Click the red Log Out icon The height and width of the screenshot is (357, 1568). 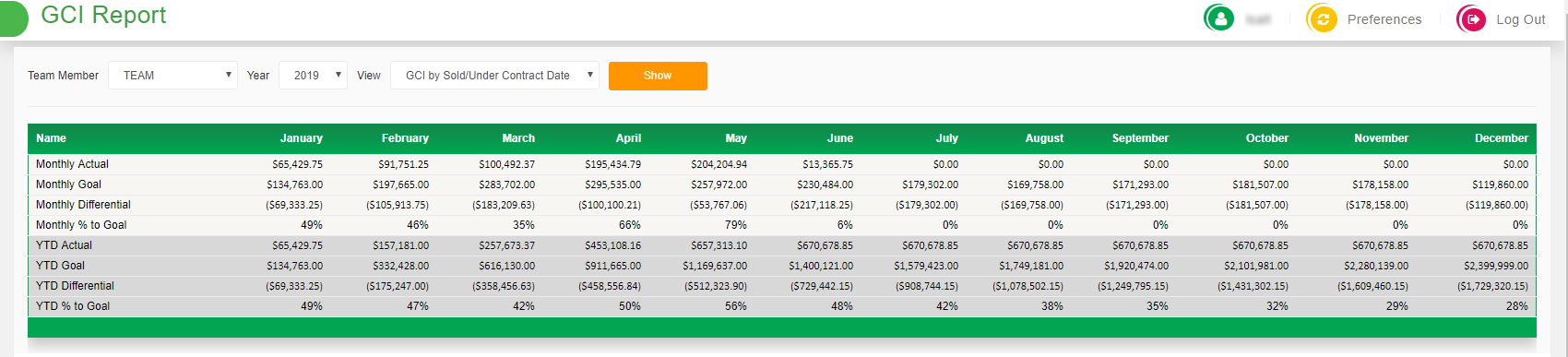tap(1471, 18)
